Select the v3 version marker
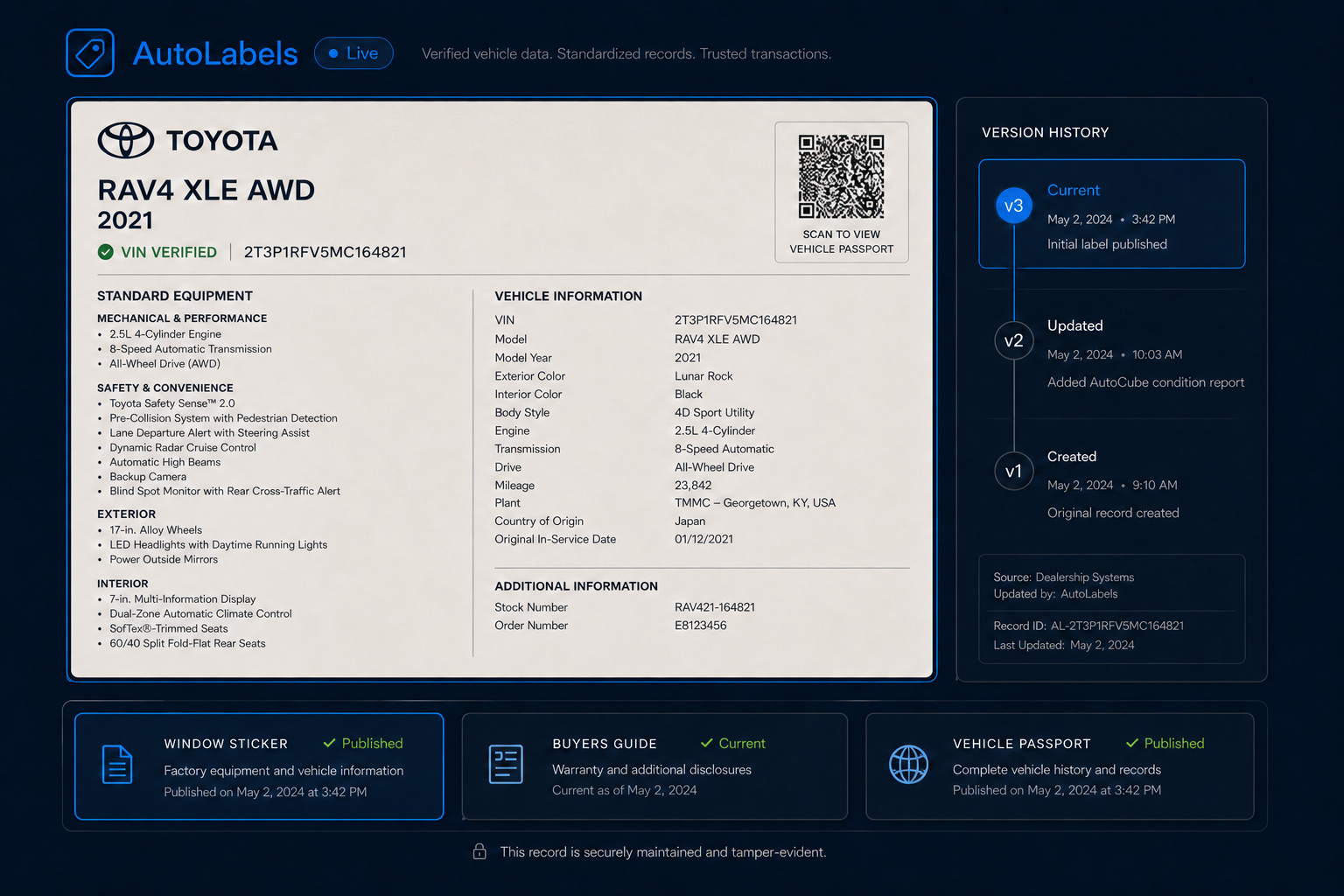The image size is (1344, 896). [1013, 206]
